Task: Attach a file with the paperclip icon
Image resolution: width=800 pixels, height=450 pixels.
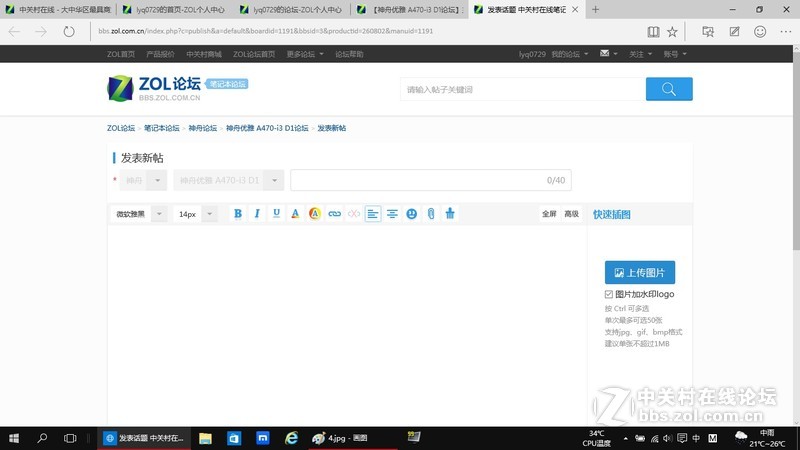Action: [x=431, y=214]
